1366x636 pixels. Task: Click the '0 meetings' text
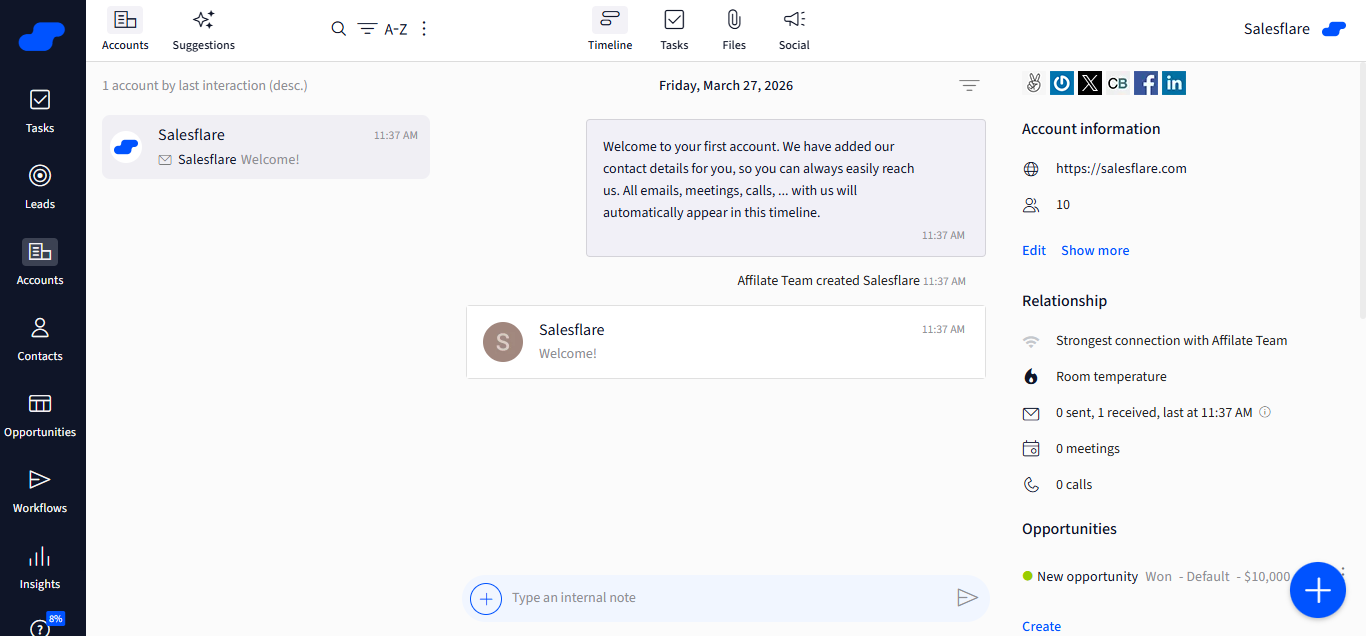pos(1088,449)
